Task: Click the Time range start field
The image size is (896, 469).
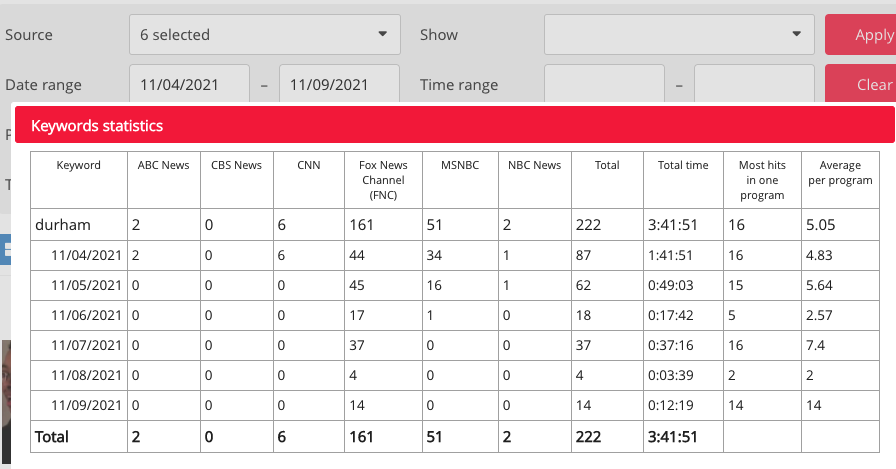Action: [x=604, y=84]
